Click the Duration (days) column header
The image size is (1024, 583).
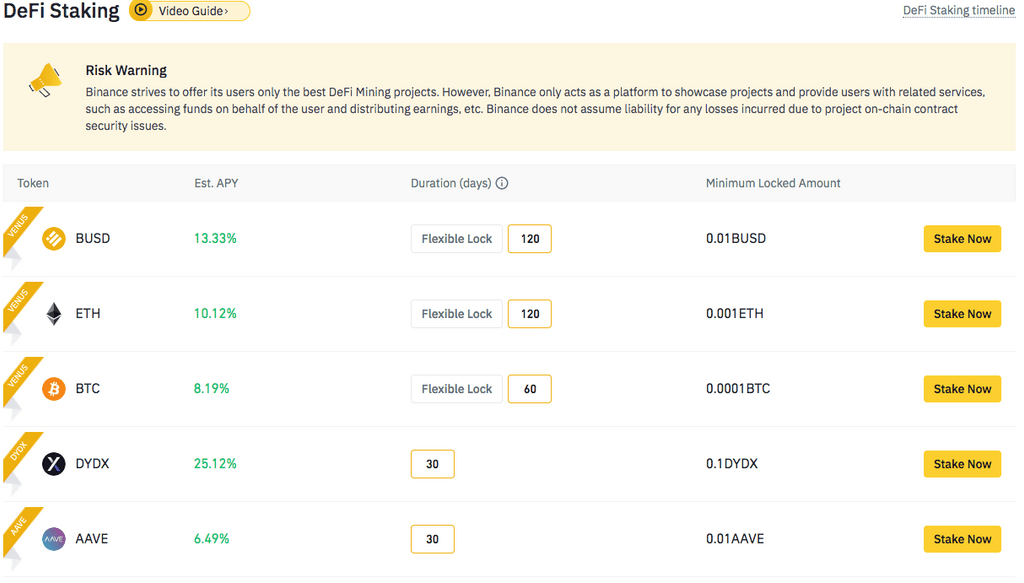click(x=451, y=183)
